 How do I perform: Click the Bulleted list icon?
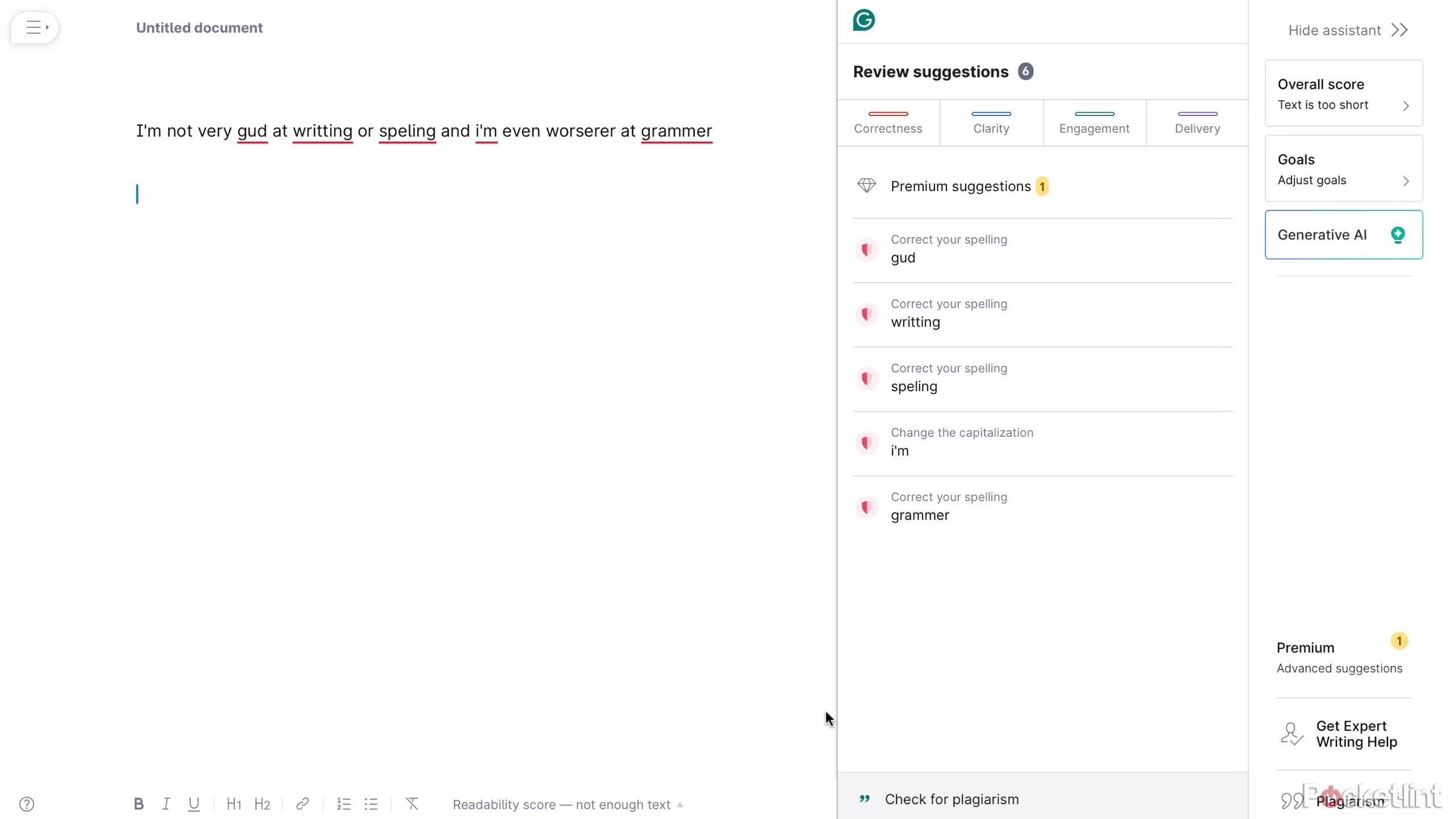pos(371,805)
